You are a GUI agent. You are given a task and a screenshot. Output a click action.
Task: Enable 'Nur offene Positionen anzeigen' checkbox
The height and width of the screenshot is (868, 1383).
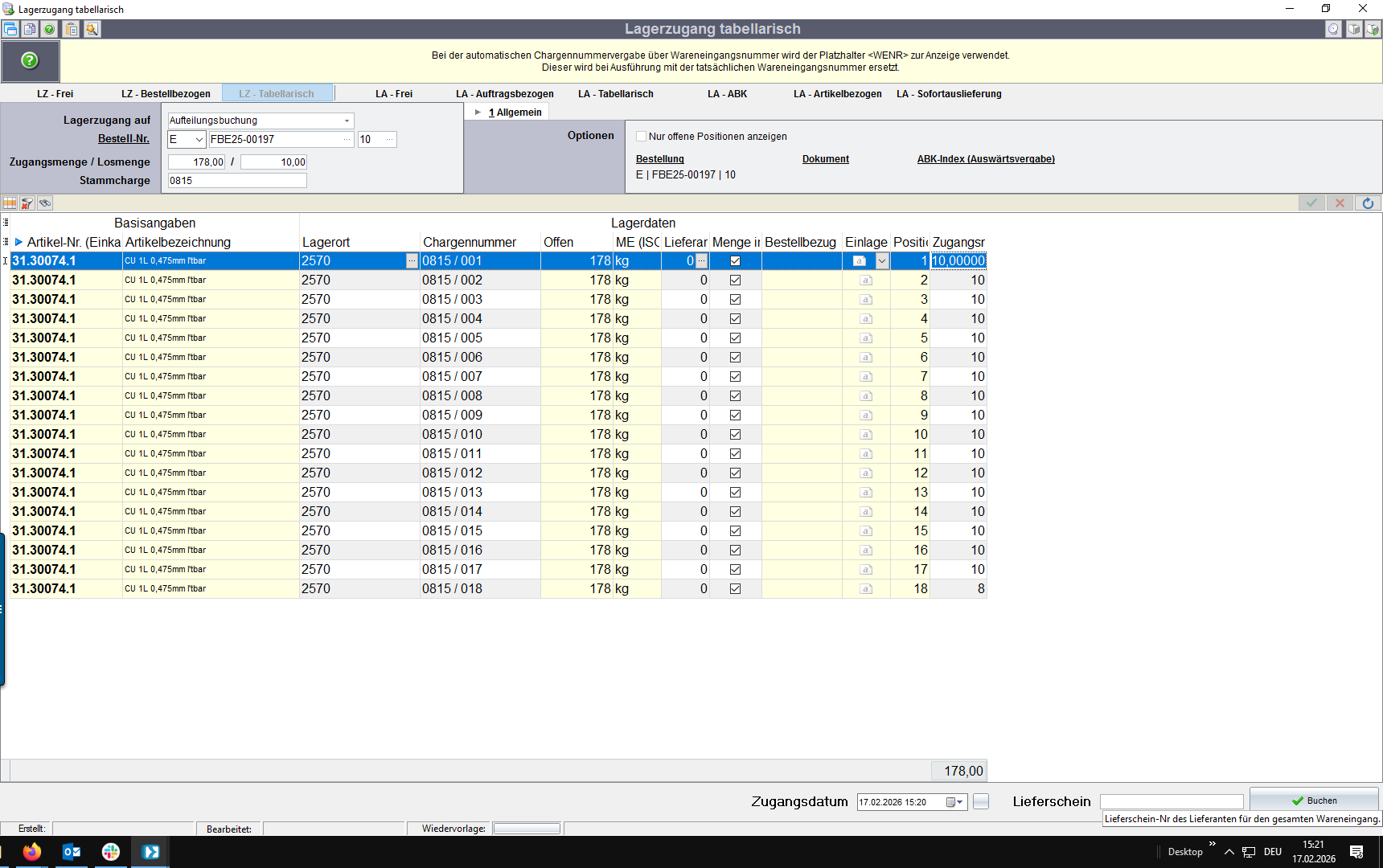click(x=641, y=137)
